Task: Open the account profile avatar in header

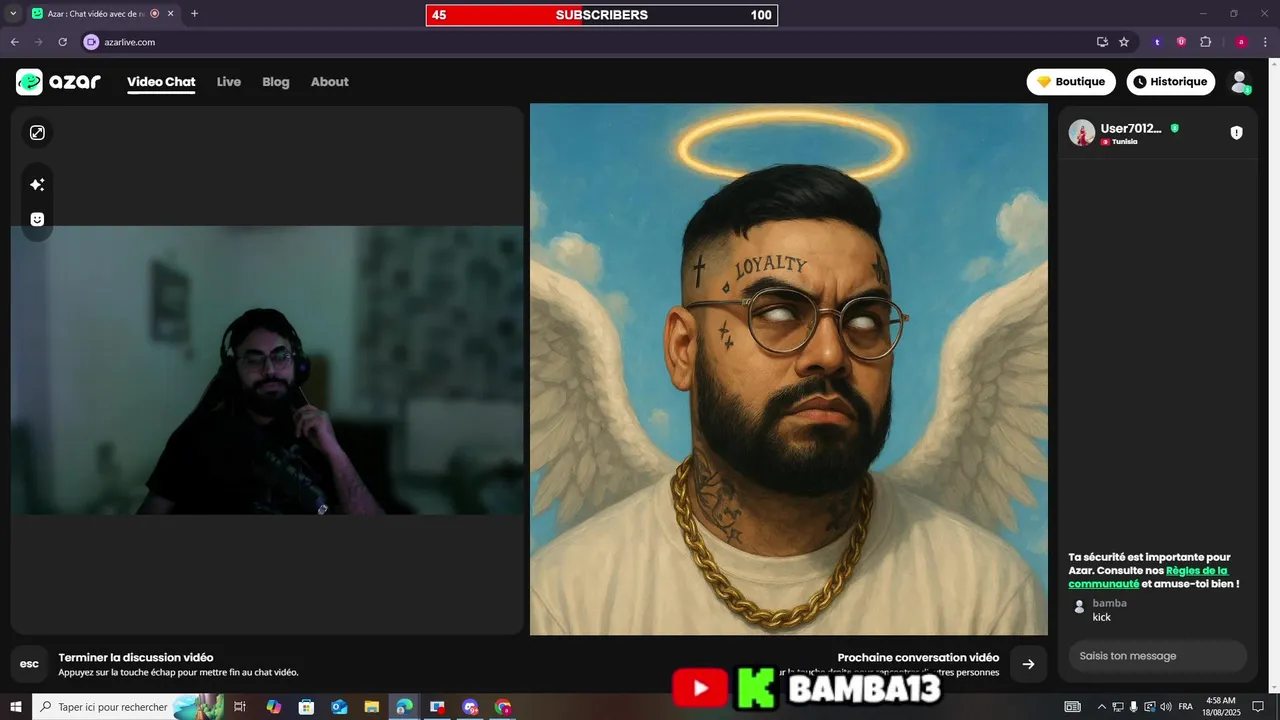Action: (1240, 82)
